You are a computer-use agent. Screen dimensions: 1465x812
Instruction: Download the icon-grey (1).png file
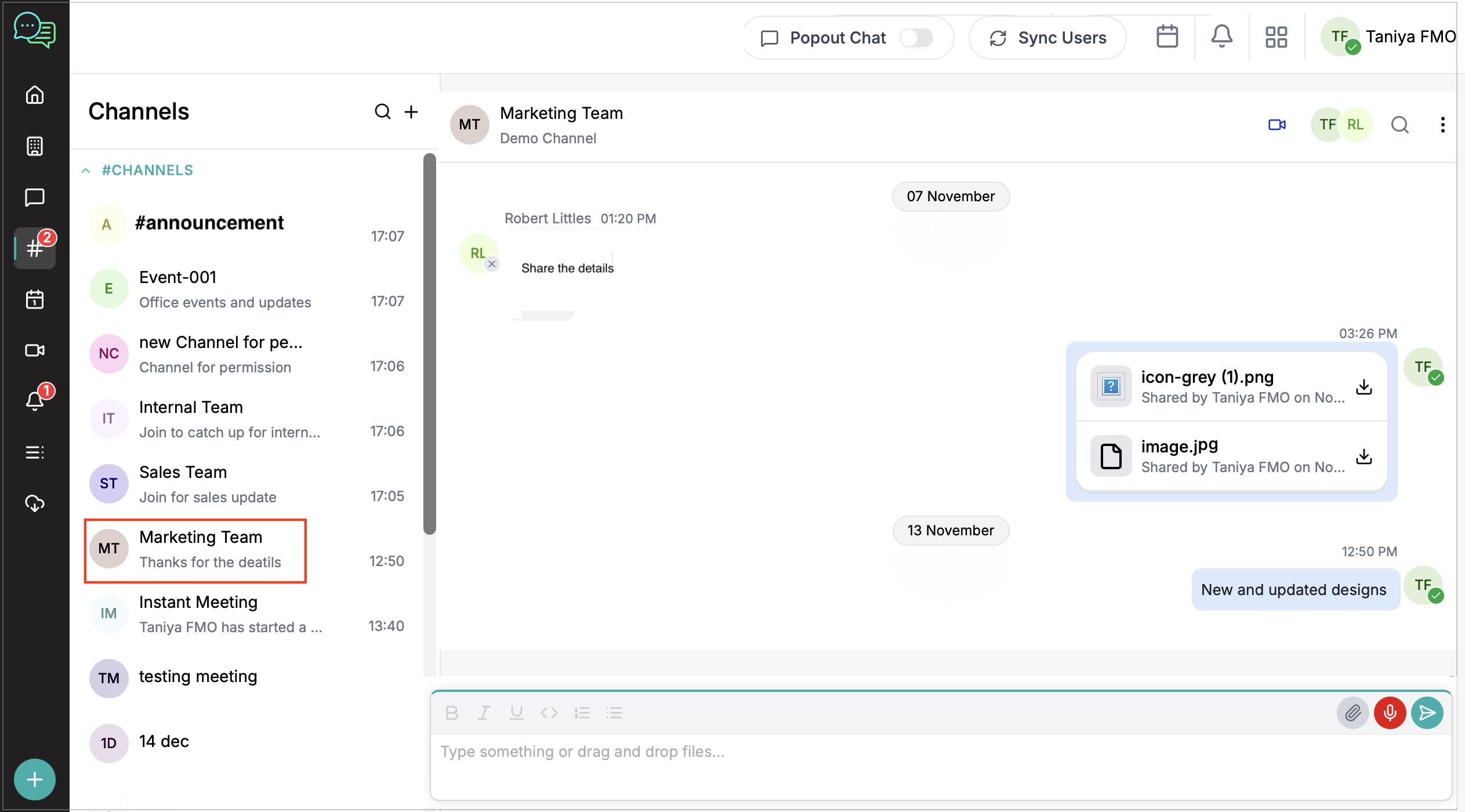pyautogui.click(x=1364, y=387)
